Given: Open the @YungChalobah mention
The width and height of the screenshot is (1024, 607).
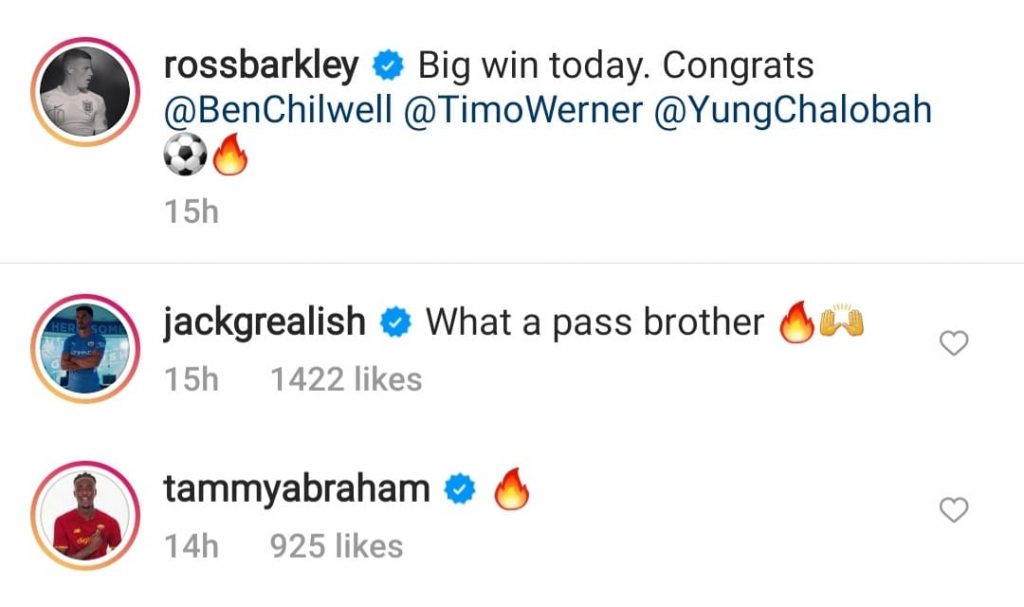Looking at the screenshot, I should 792,110.
